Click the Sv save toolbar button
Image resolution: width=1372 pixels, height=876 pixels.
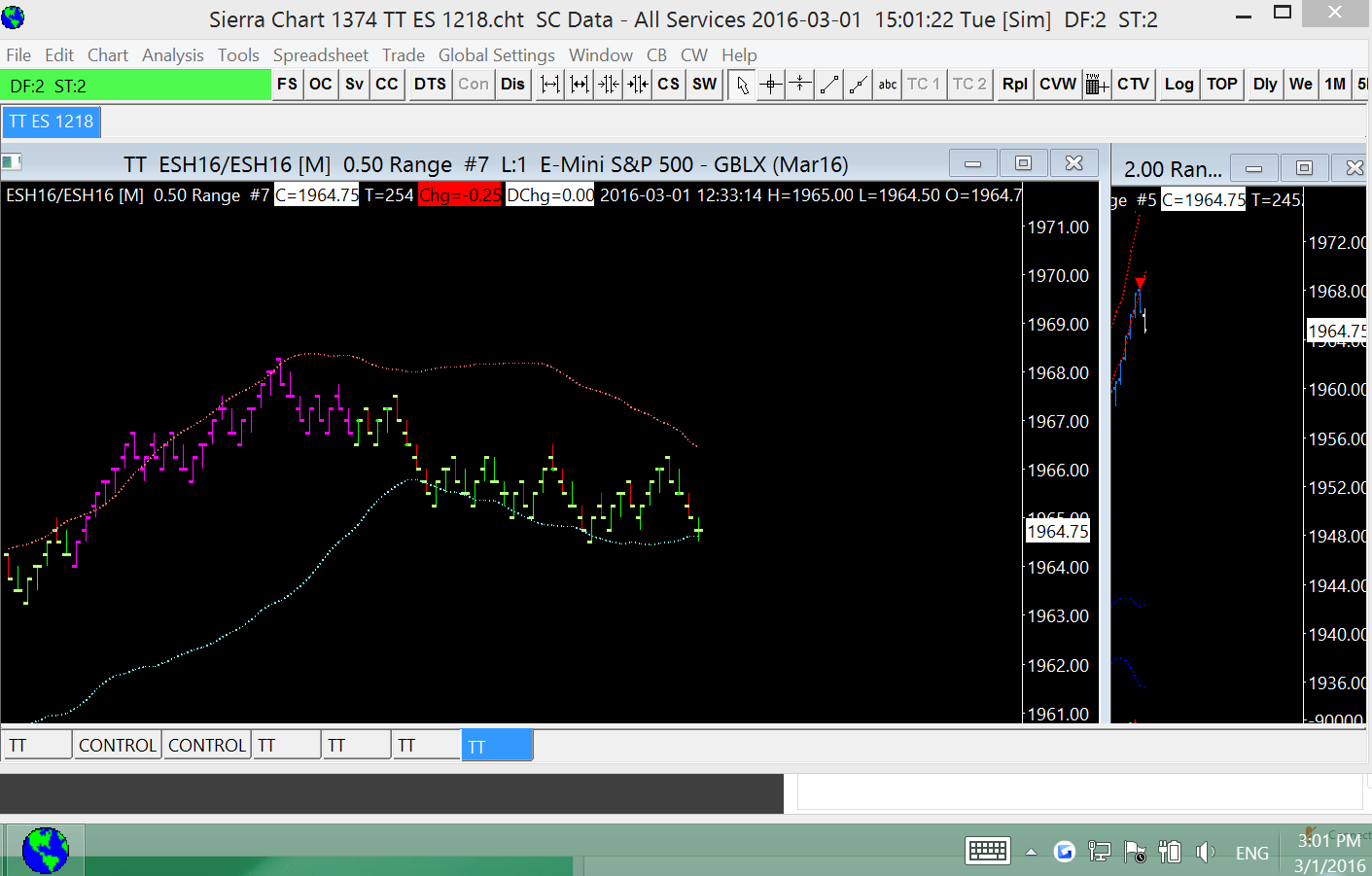coord(354,85)
